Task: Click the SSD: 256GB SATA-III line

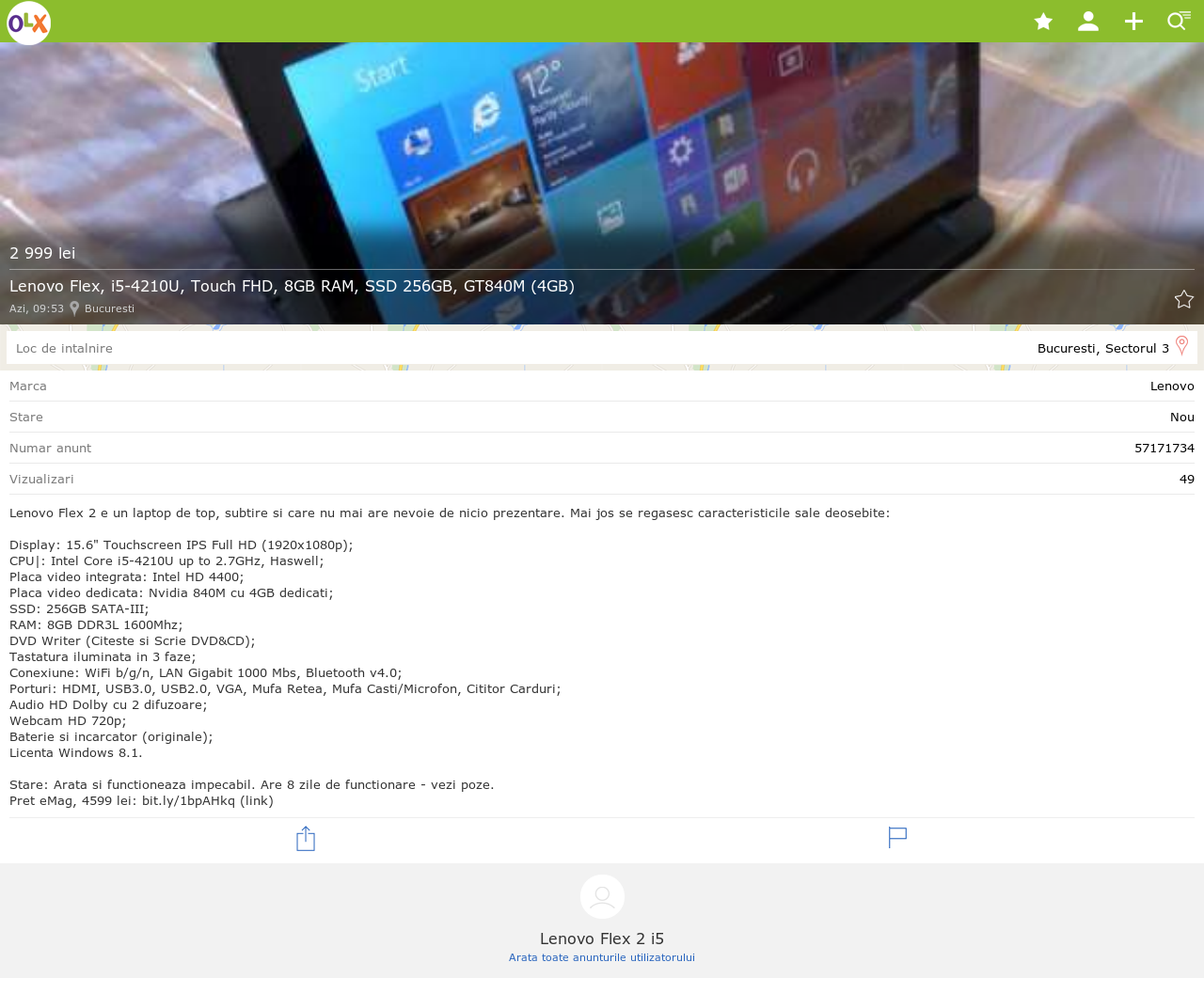Action: point(79,608)
